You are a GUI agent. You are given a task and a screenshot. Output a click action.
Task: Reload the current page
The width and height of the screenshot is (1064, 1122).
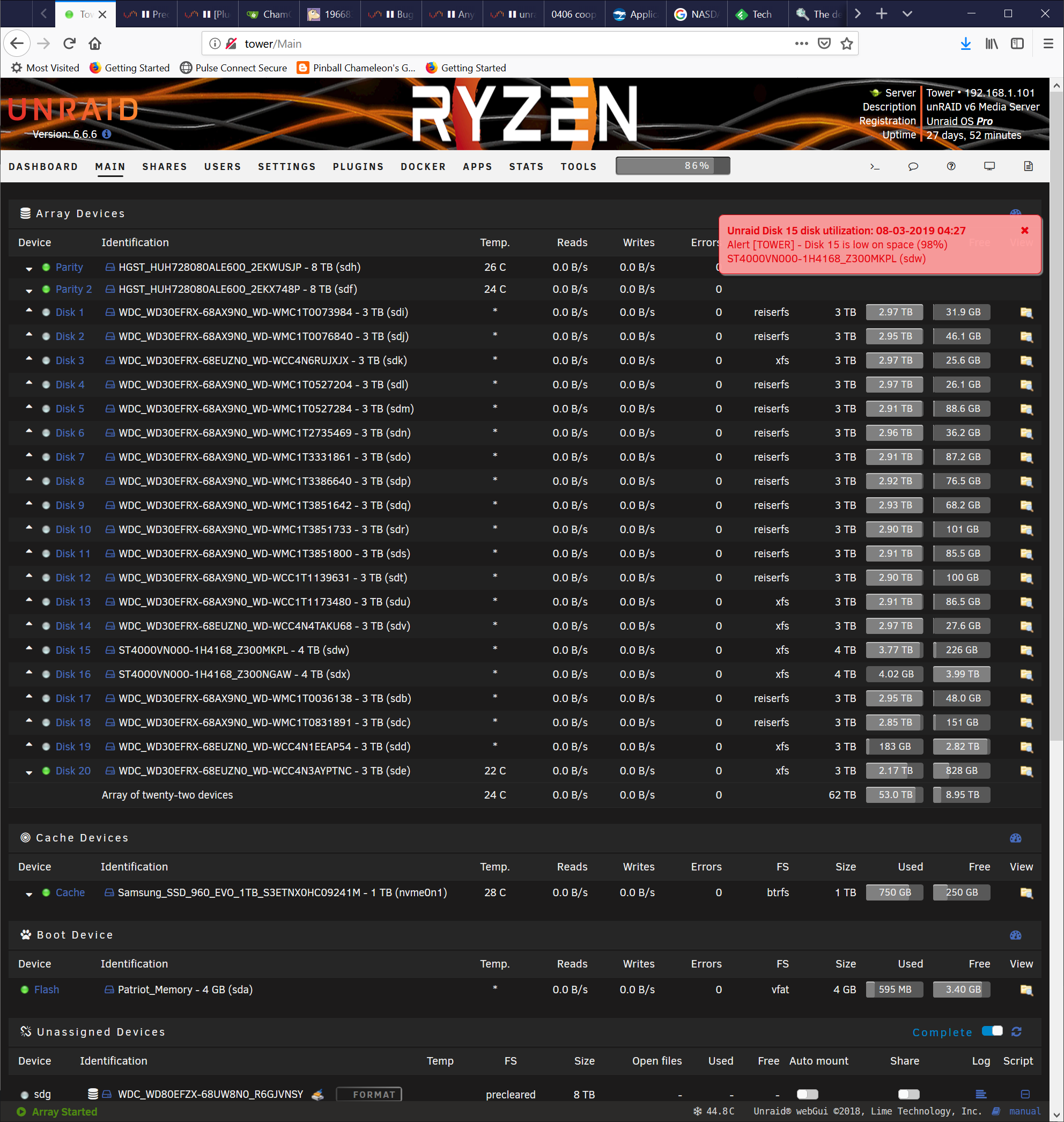point(69,43)
